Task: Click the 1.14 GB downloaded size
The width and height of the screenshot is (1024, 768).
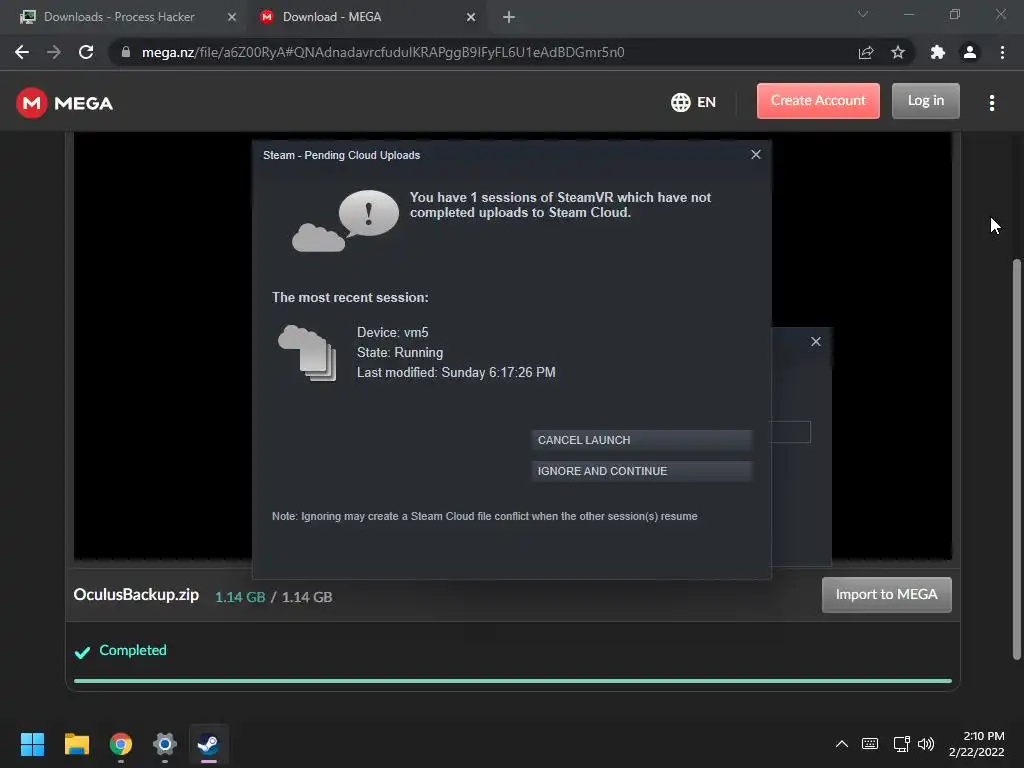Action: (240, 597)
